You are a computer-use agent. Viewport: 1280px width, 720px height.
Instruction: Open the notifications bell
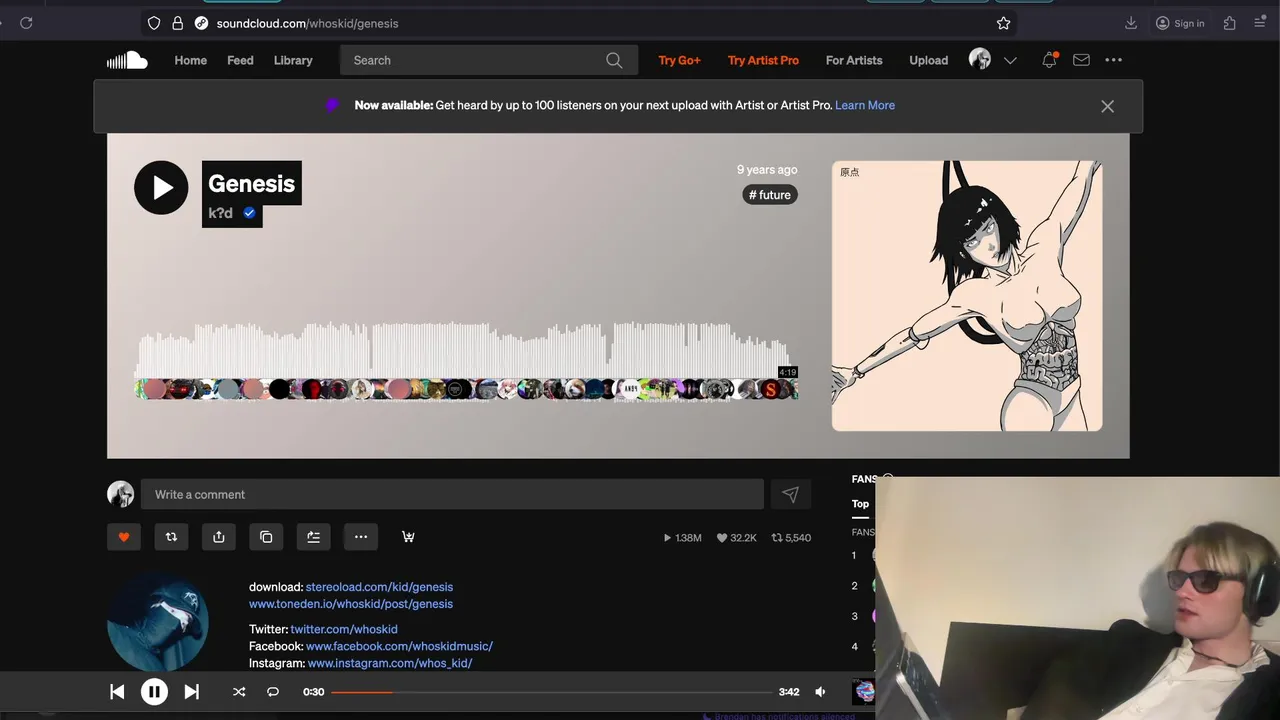1049,60
